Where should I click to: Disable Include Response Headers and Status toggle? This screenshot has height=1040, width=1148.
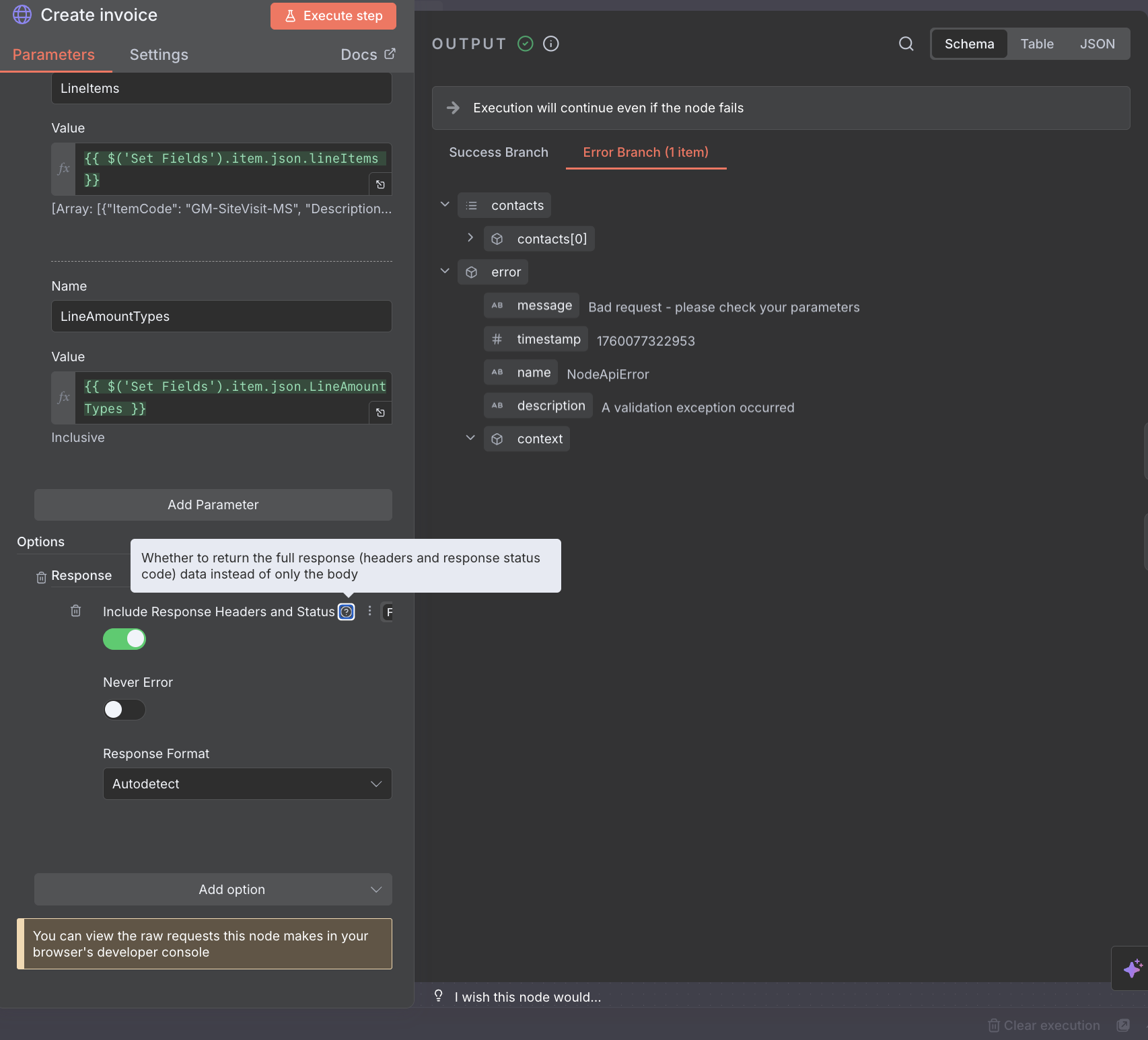(124, 639)
